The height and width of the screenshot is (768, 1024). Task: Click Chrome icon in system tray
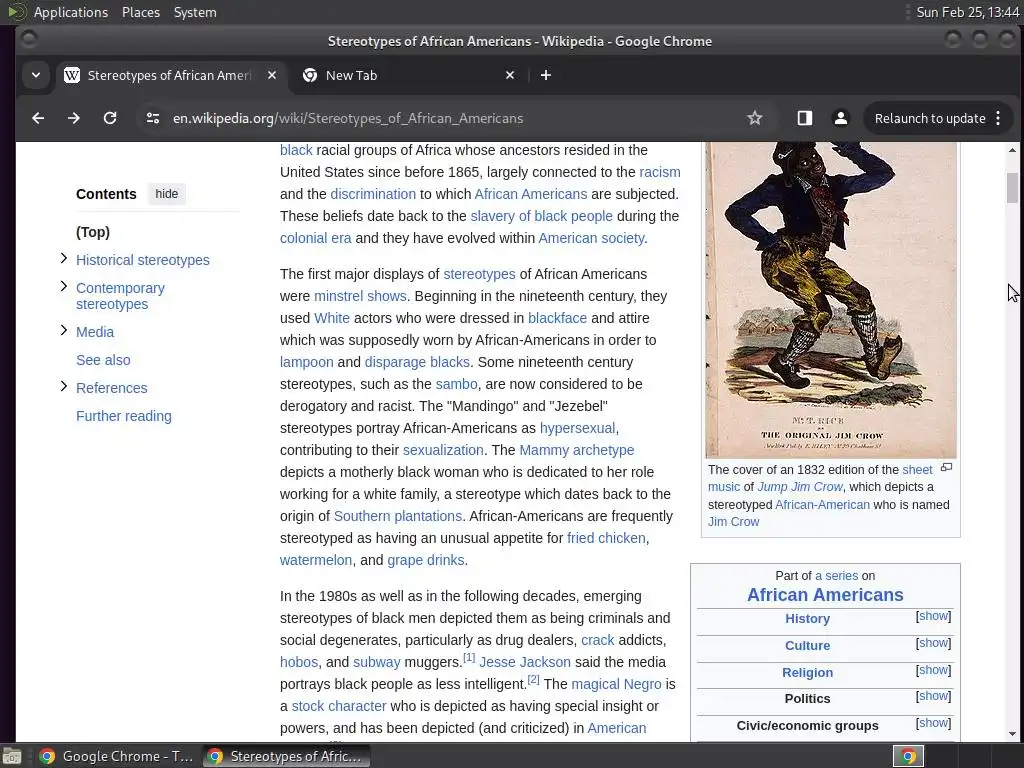pyautogui.click(x=908, y=756)
